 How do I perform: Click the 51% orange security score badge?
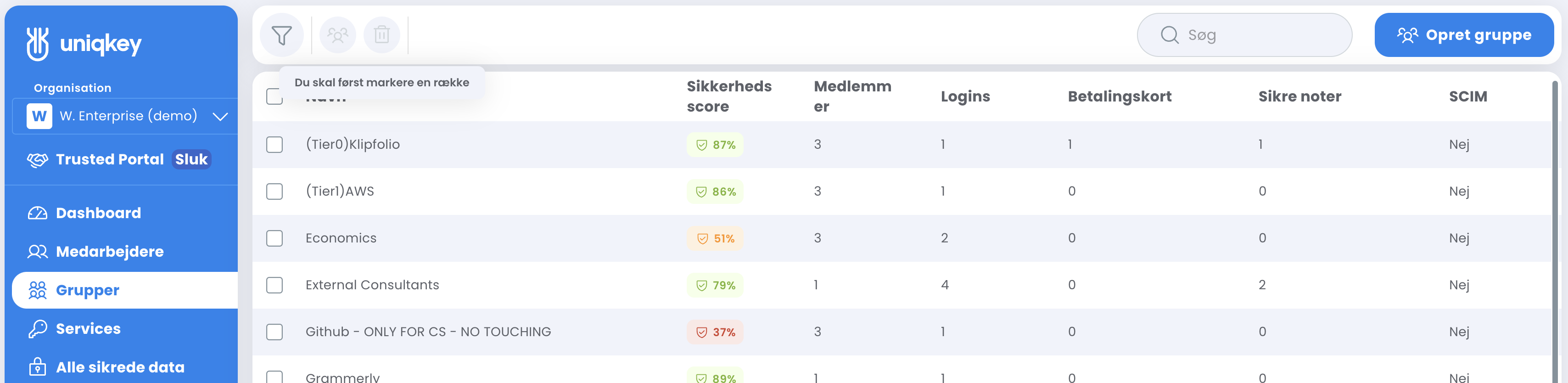[715, 238]
